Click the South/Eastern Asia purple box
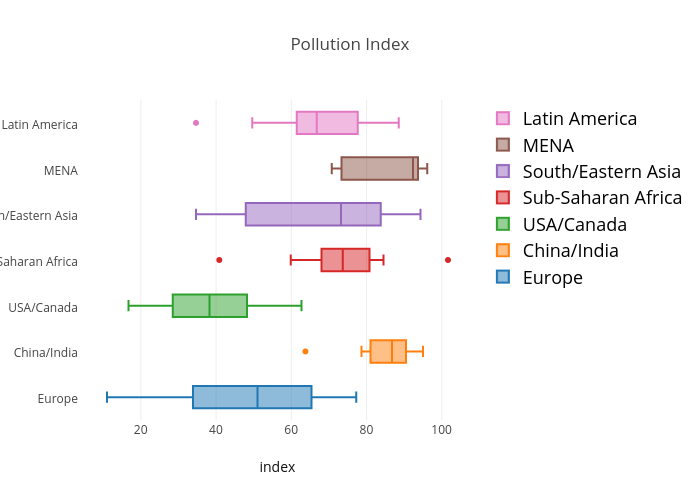This screenshot has height=500, width=700. (313, 214)
